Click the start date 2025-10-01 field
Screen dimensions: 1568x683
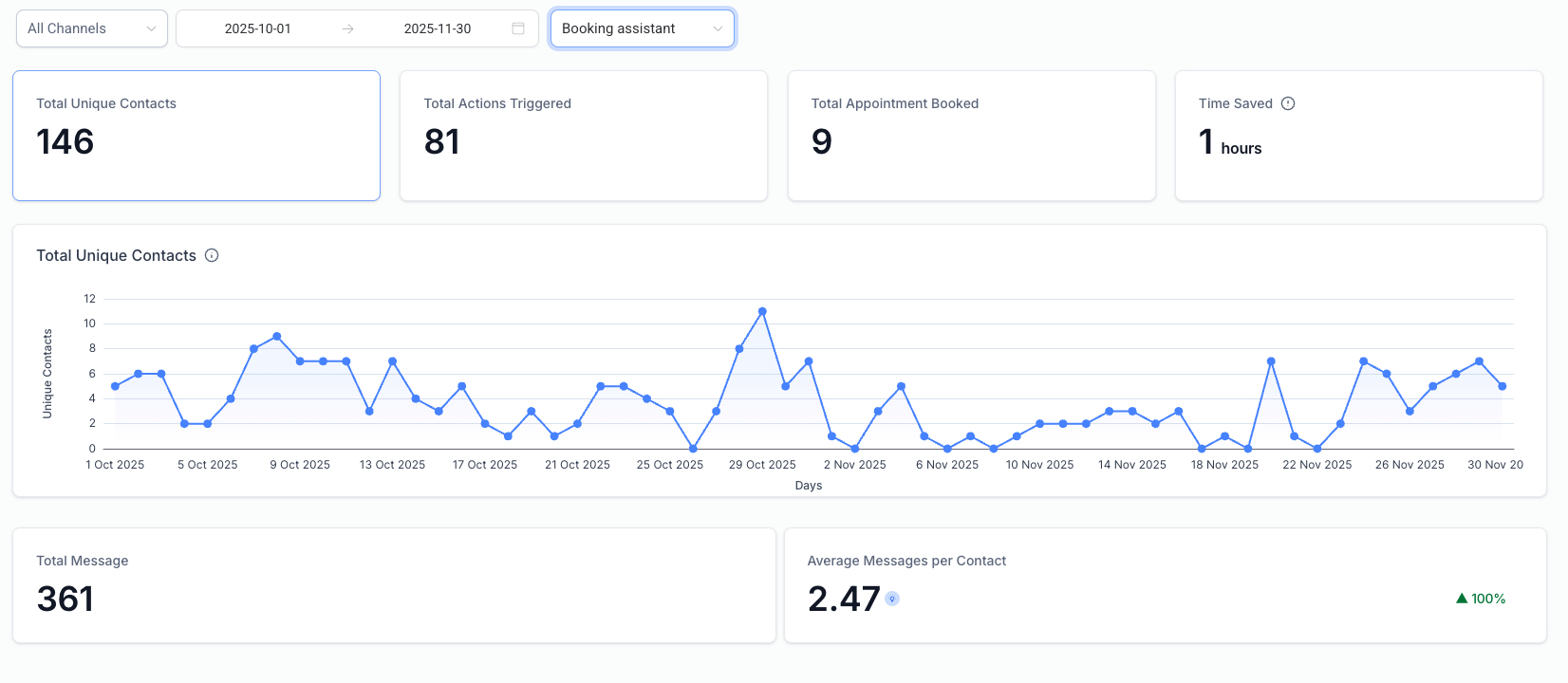[x=257, y=28]
